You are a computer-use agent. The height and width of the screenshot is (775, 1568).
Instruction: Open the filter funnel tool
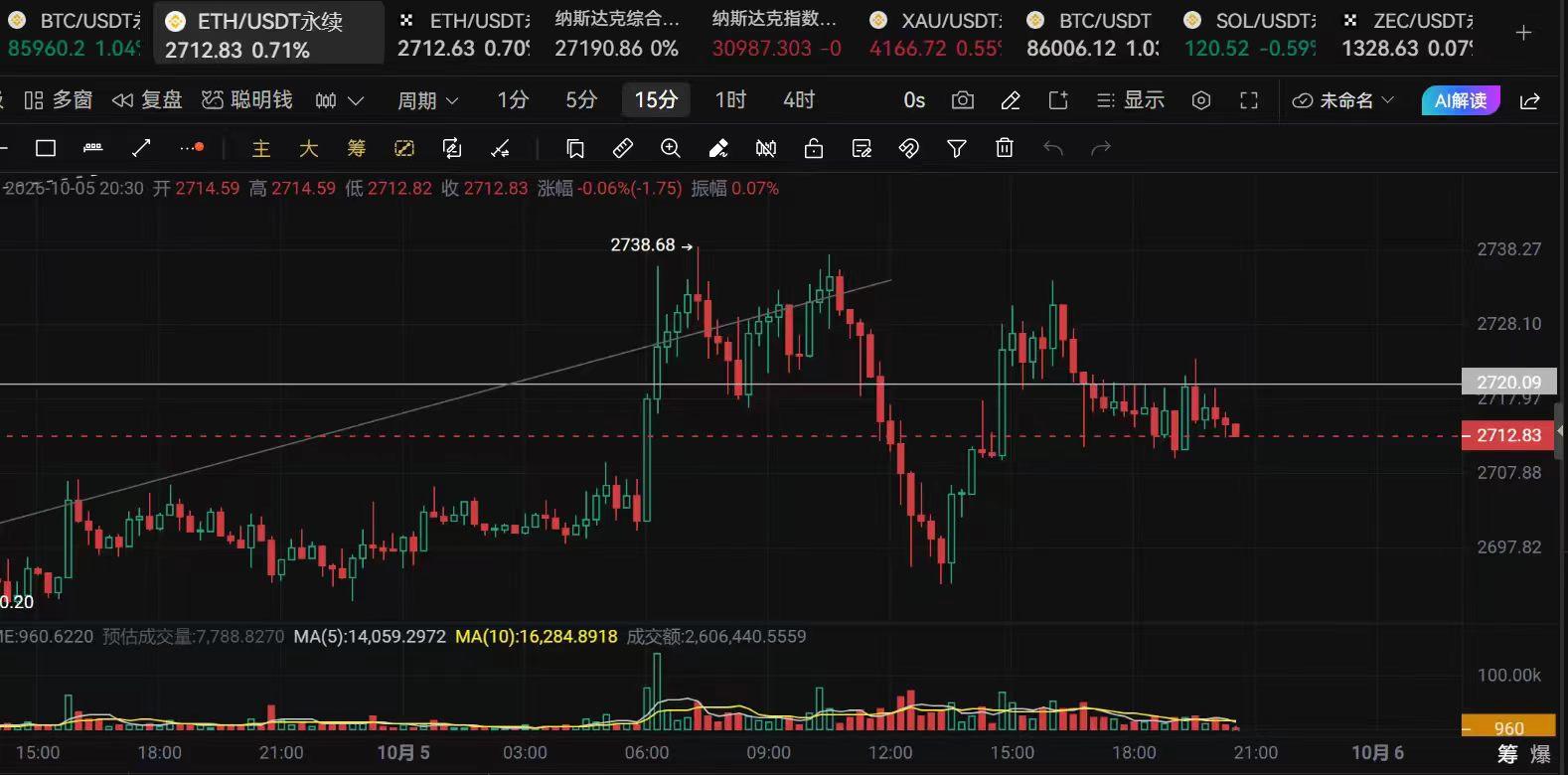[957, 148]
